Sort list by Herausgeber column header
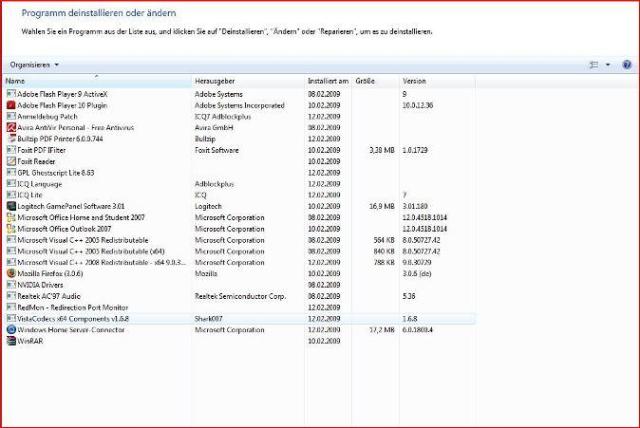This screenshot has width=640, height=428. point(248,81)
